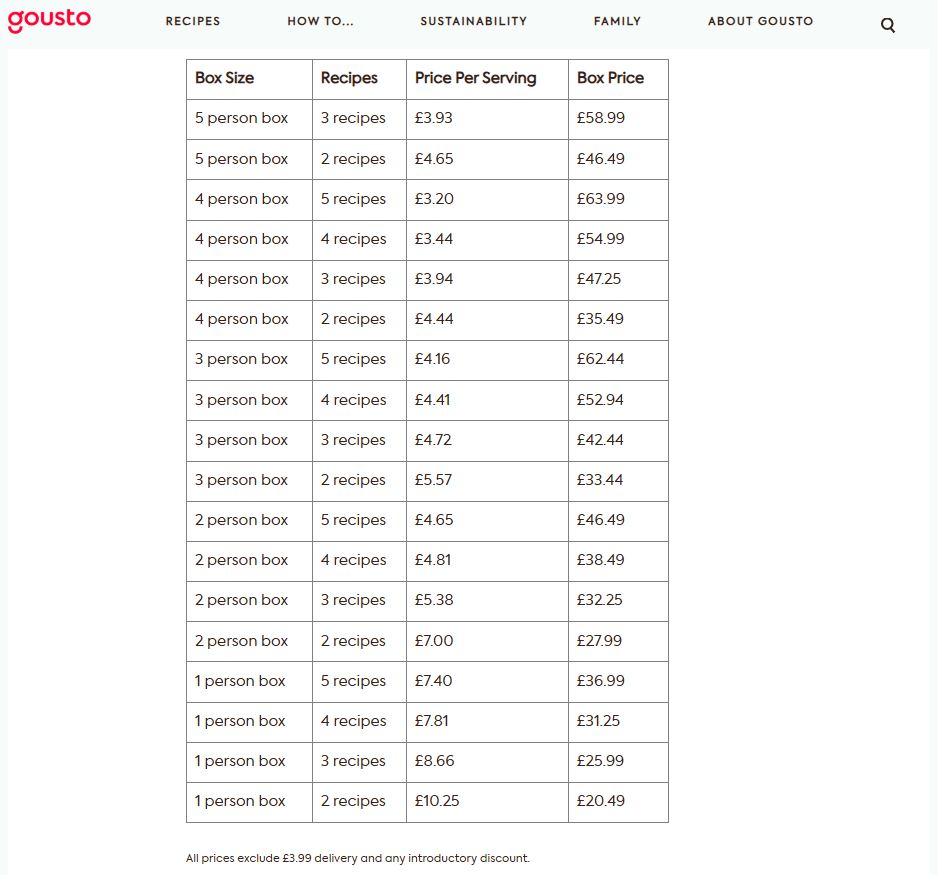The width and height of the screenshot is (938, 875).
Task: Click the SUSTAINABILITY navigation link
Action: point(473,21)
